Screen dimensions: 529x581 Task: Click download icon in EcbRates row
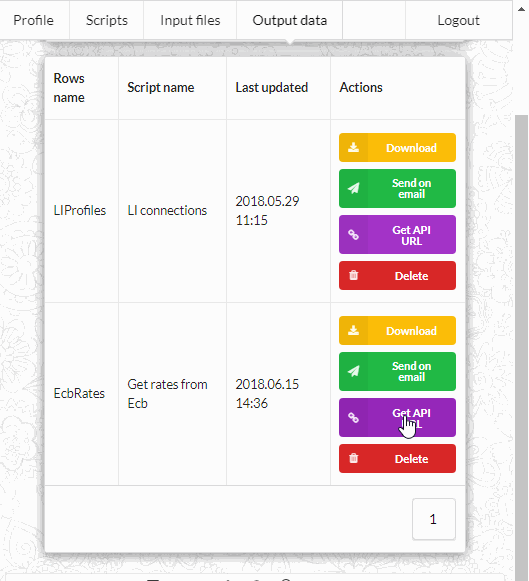click(353, 331)
